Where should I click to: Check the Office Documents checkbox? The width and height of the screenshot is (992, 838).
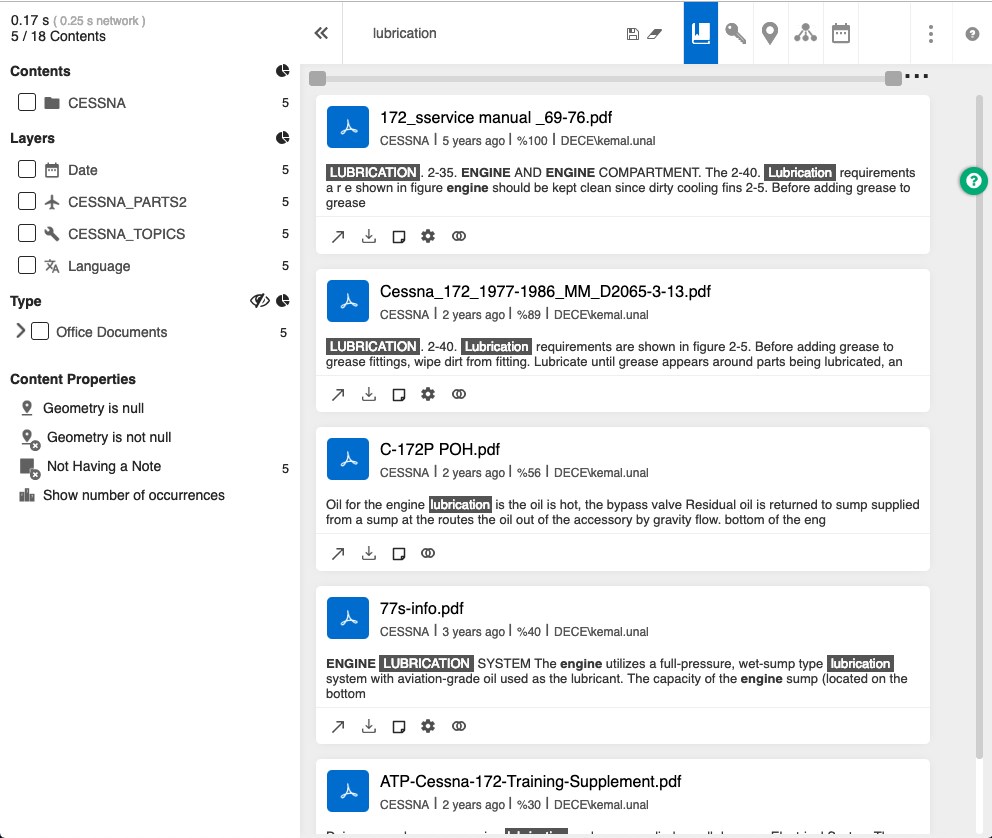(40, 331)
